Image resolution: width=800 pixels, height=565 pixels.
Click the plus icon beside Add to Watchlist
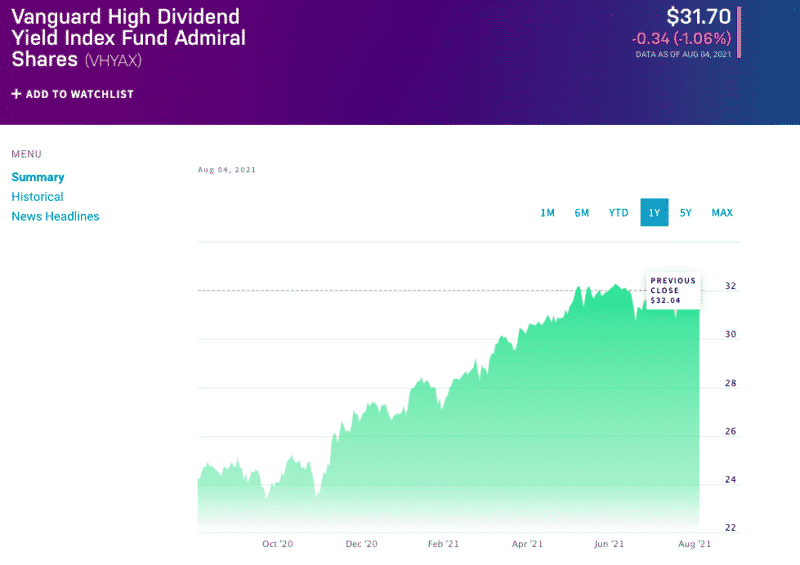point(16,94)
